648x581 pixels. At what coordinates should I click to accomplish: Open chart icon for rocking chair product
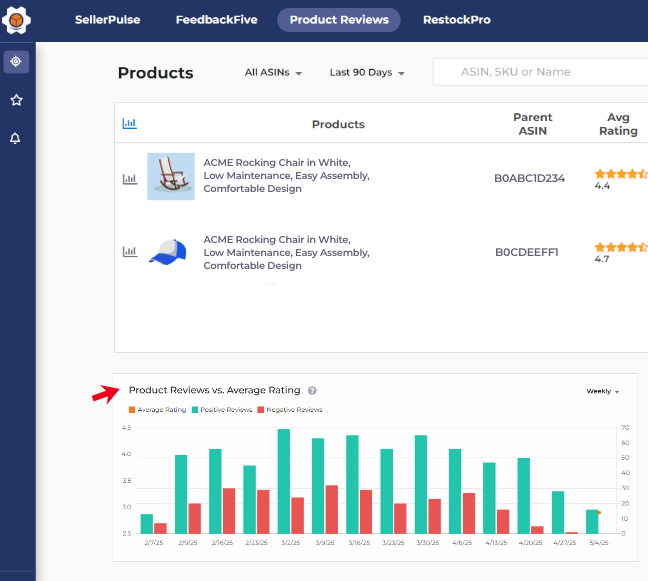[129, 179]
